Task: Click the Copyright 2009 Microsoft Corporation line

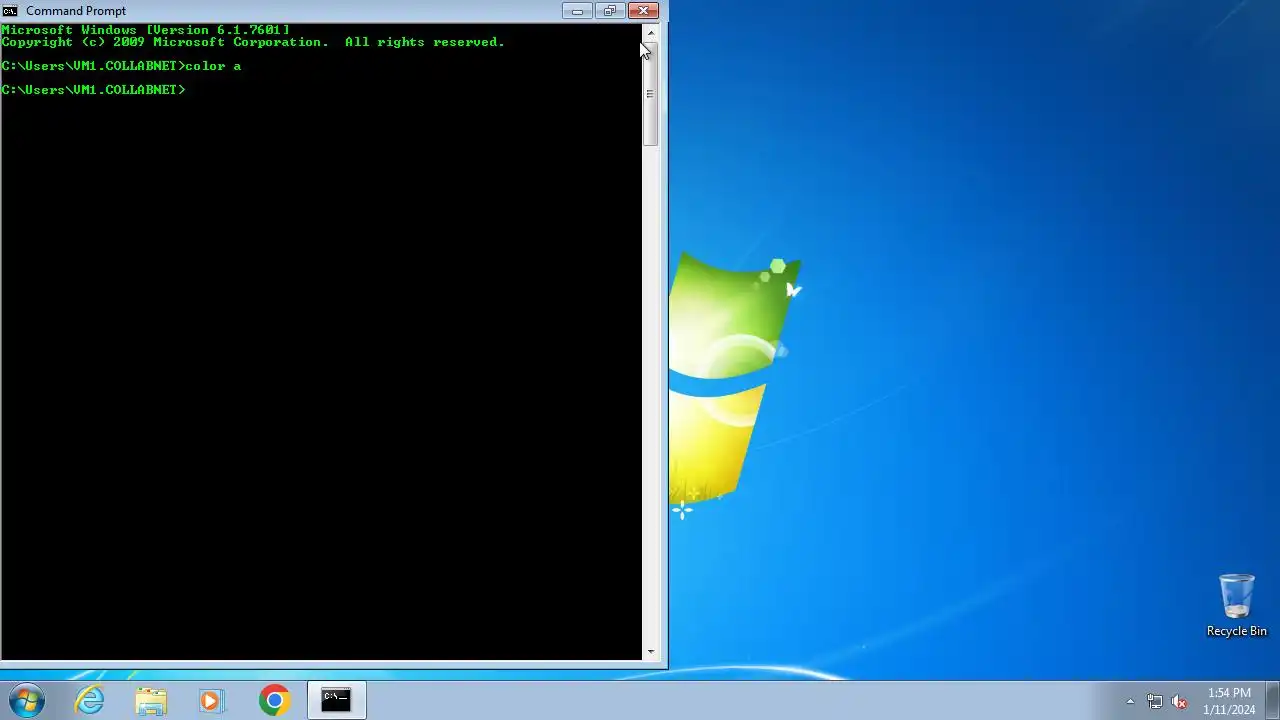Action: (253, 42)
